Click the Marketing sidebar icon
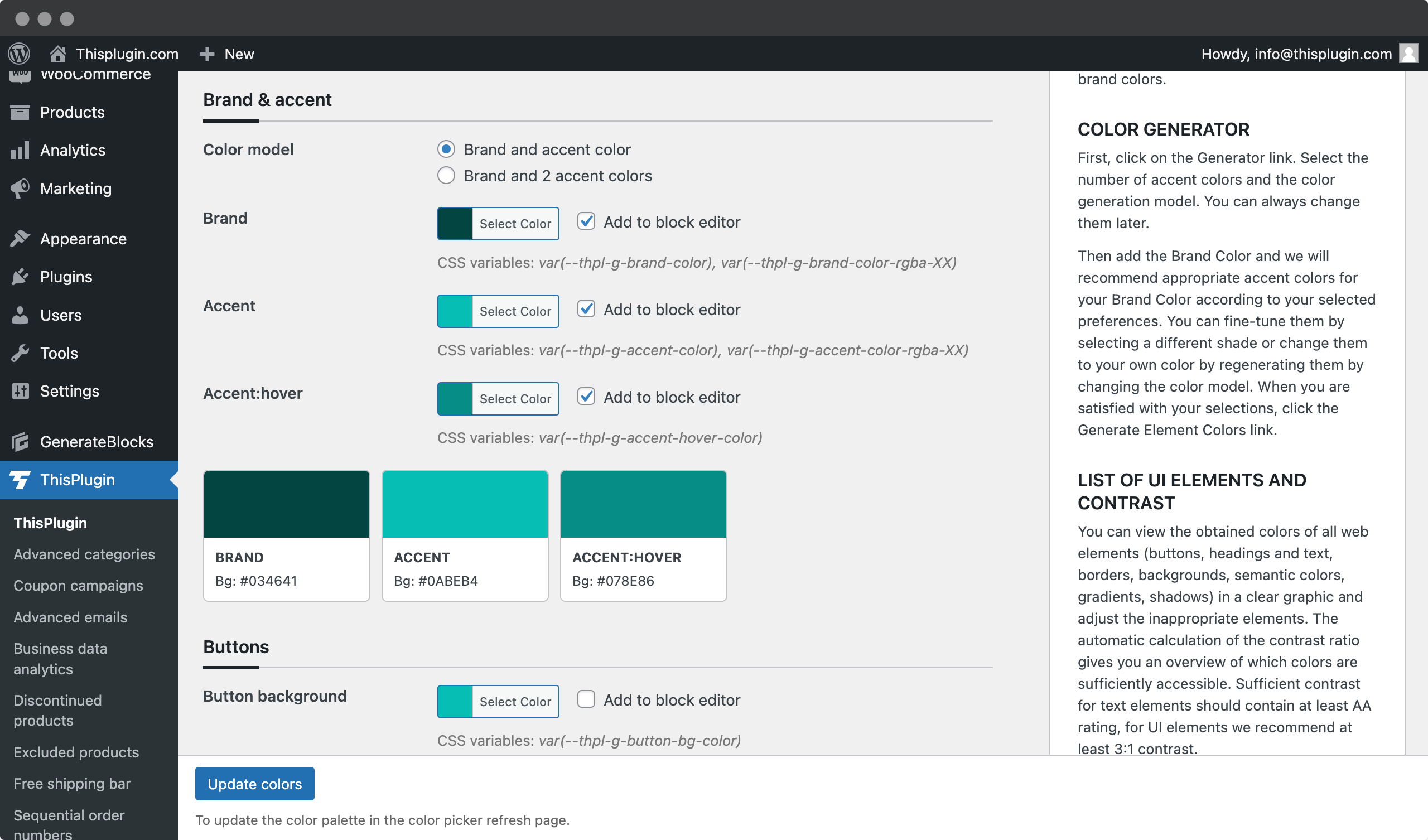 (x=20, y=189)
